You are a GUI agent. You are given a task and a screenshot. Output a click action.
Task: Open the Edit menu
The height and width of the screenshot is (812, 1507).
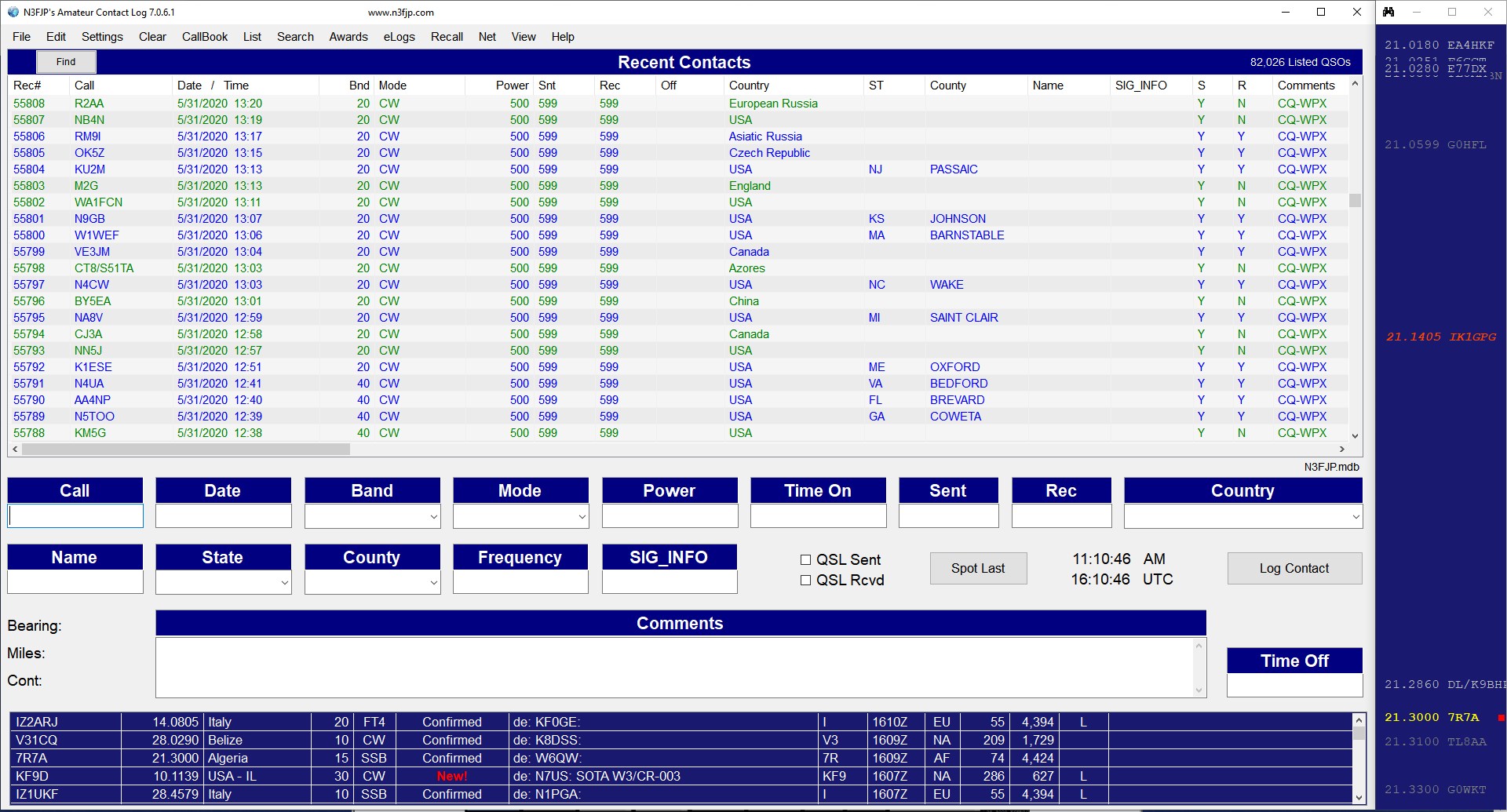pyautogui.click(x=56, y=37)
